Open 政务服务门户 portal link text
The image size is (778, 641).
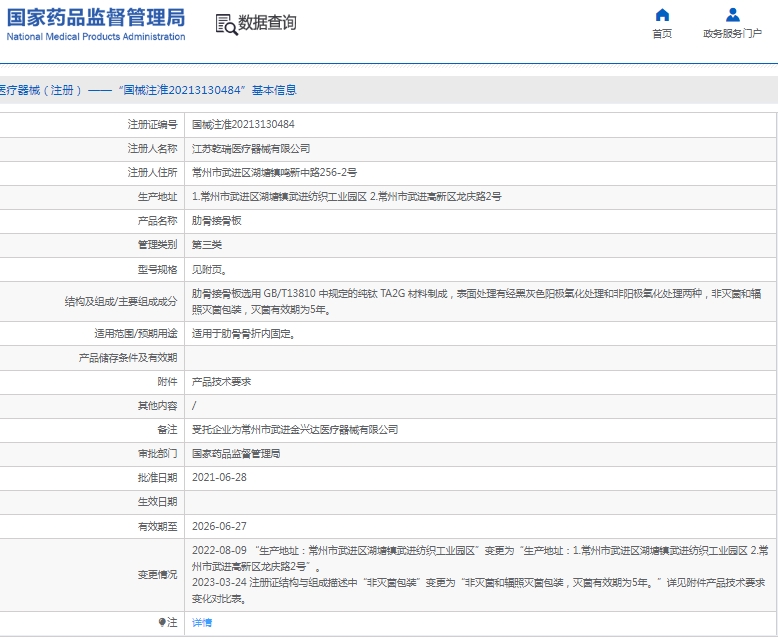click(x=732, y=33)
